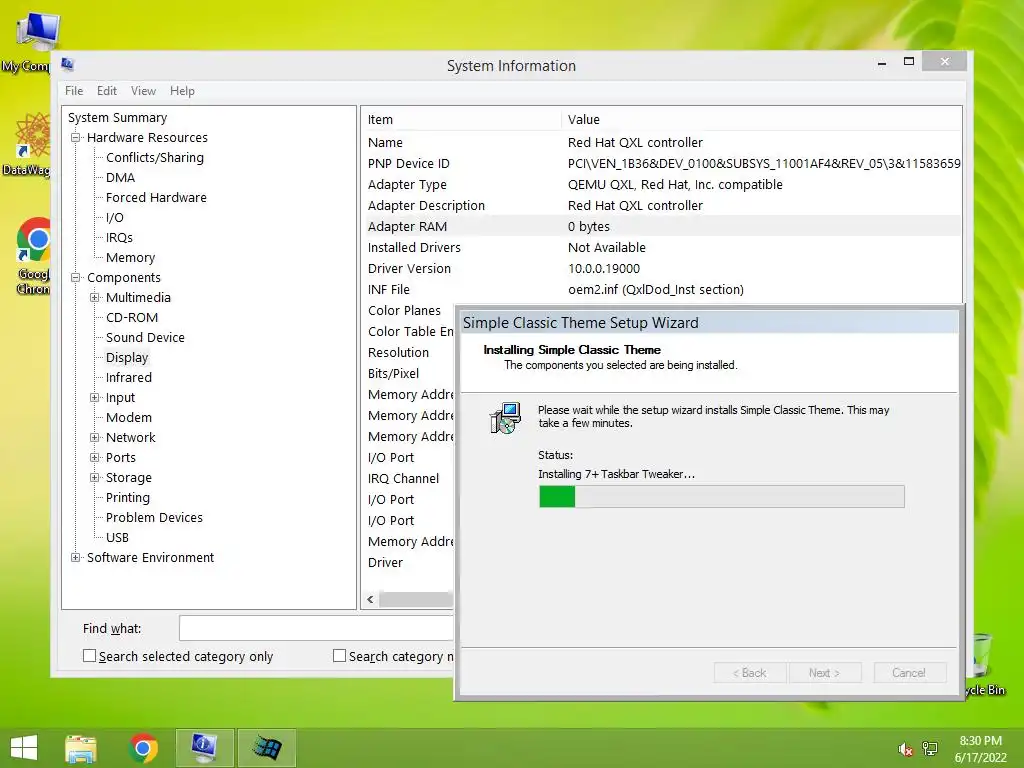
Task: Click the muted volume tray icon
Action: click(x=905, y=749)
